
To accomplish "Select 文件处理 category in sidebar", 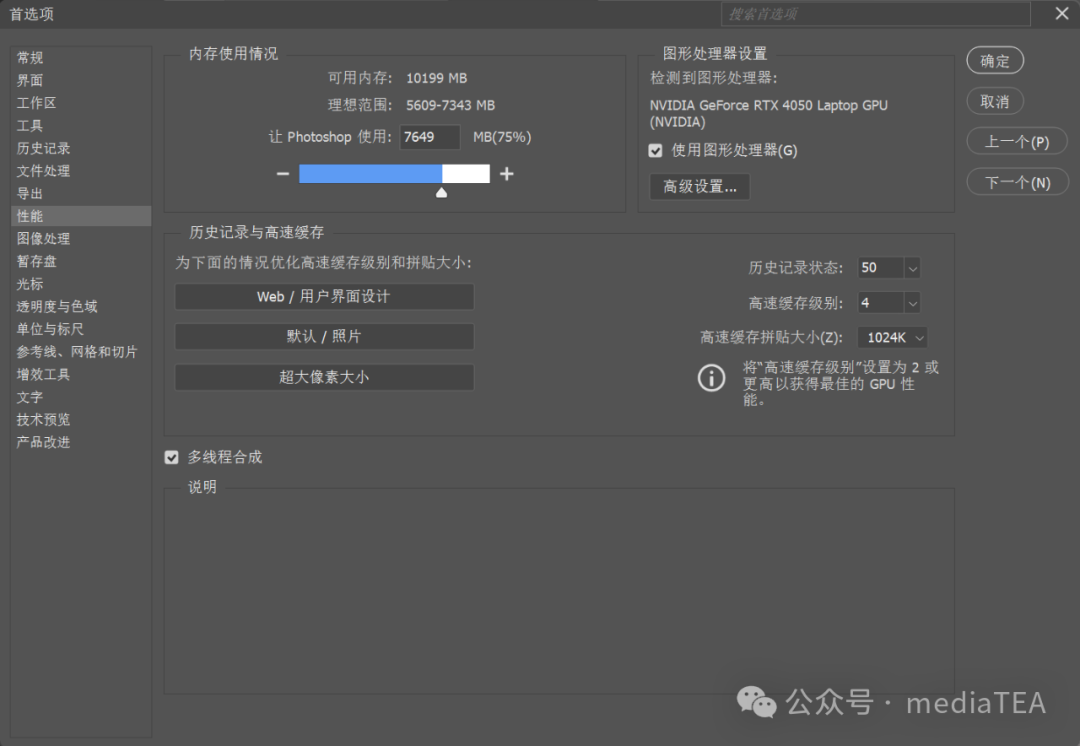I will (81, 171).
